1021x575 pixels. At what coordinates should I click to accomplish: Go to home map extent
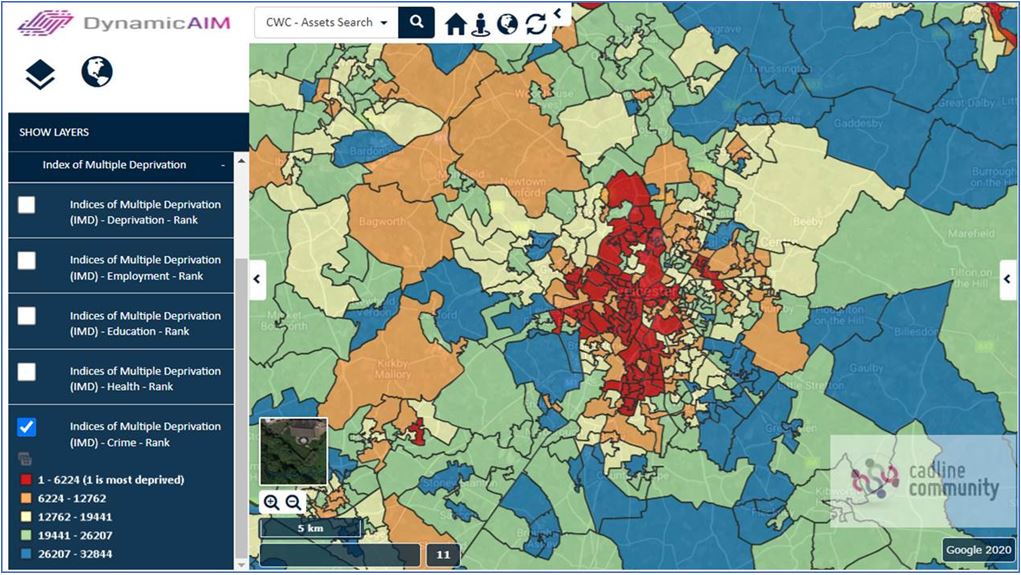coord(456,24)
